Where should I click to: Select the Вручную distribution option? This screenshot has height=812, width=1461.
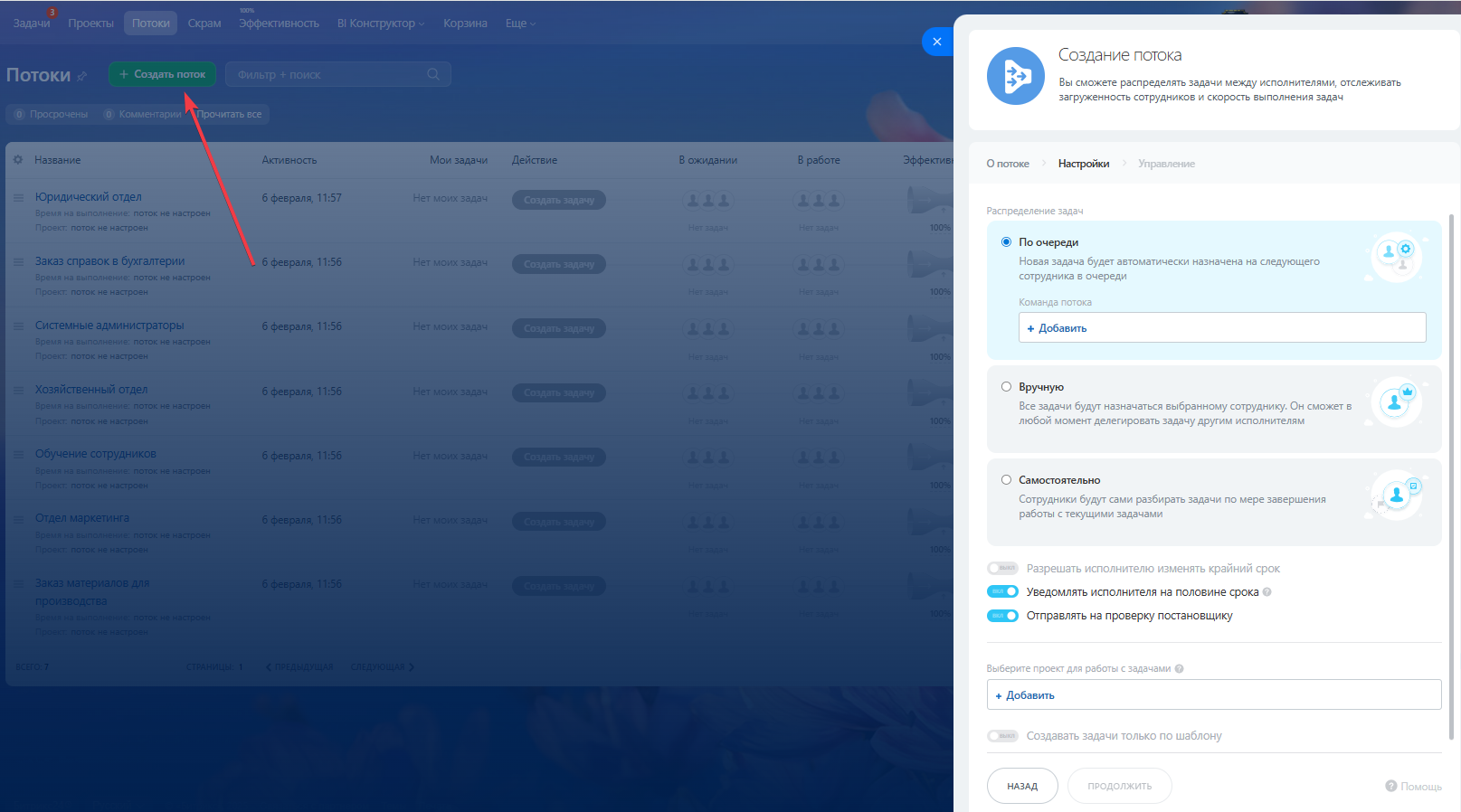pyautogui.click(x=1006, y=387)
